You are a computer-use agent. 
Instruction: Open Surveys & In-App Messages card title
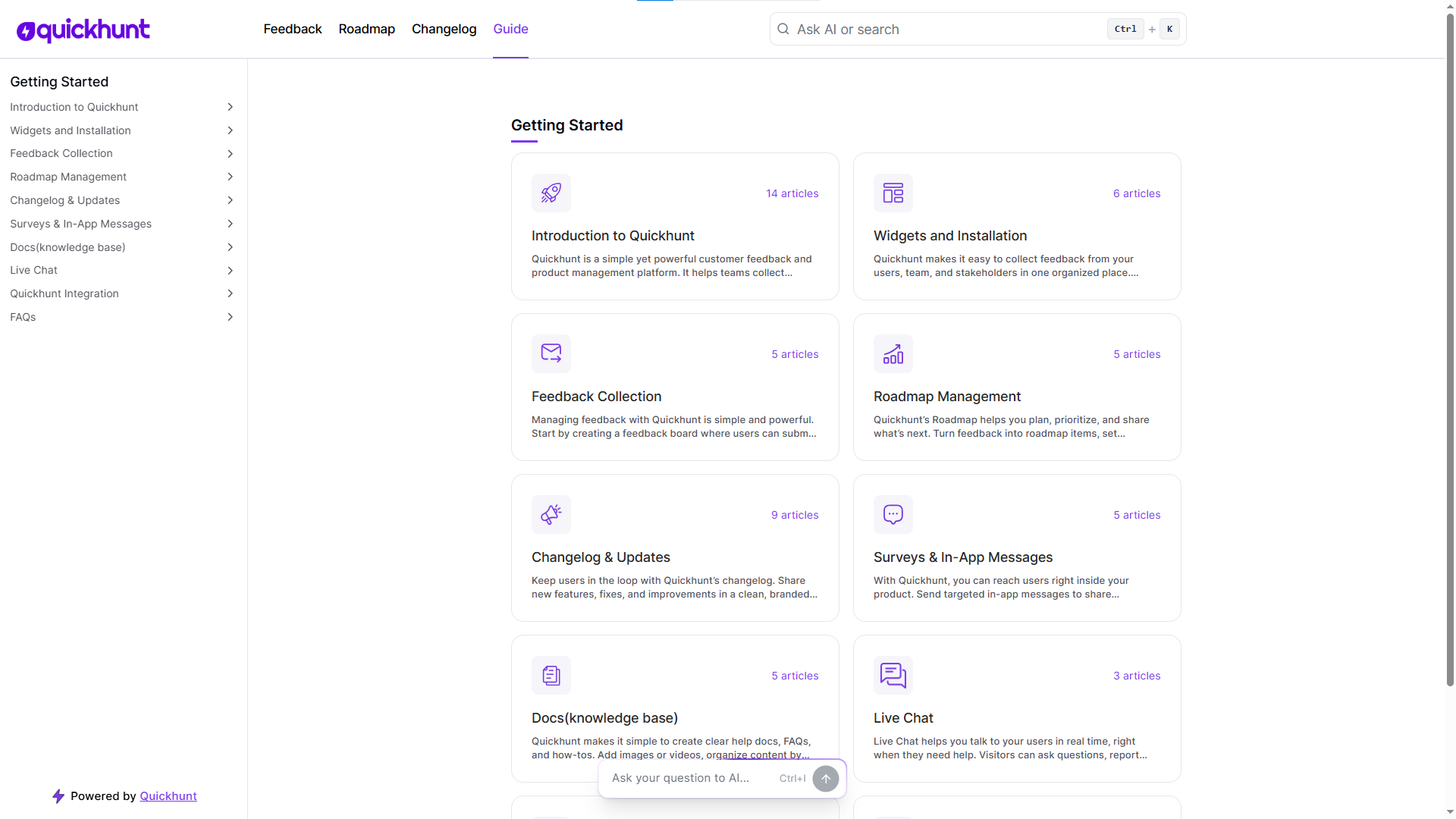[963, 557]
